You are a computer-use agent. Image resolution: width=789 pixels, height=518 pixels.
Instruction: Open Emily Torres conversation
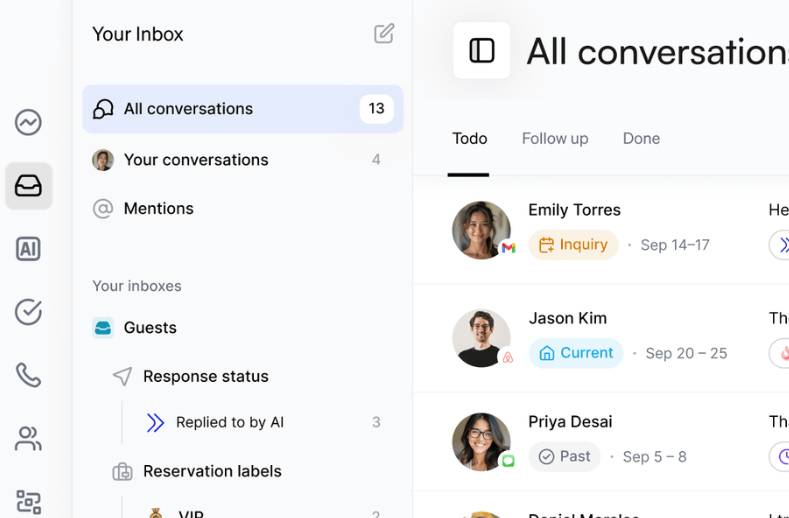point(601,231)
